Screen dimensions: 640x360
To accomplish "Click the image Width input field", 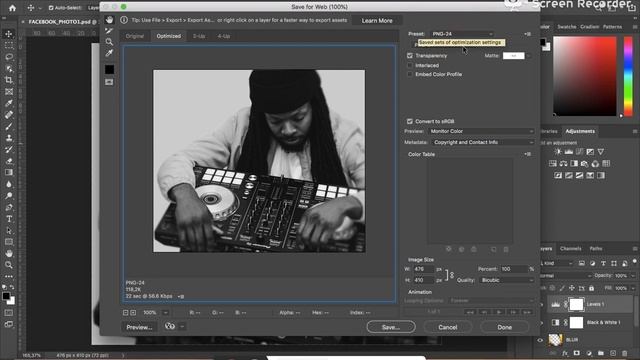I will pos(423,269).
